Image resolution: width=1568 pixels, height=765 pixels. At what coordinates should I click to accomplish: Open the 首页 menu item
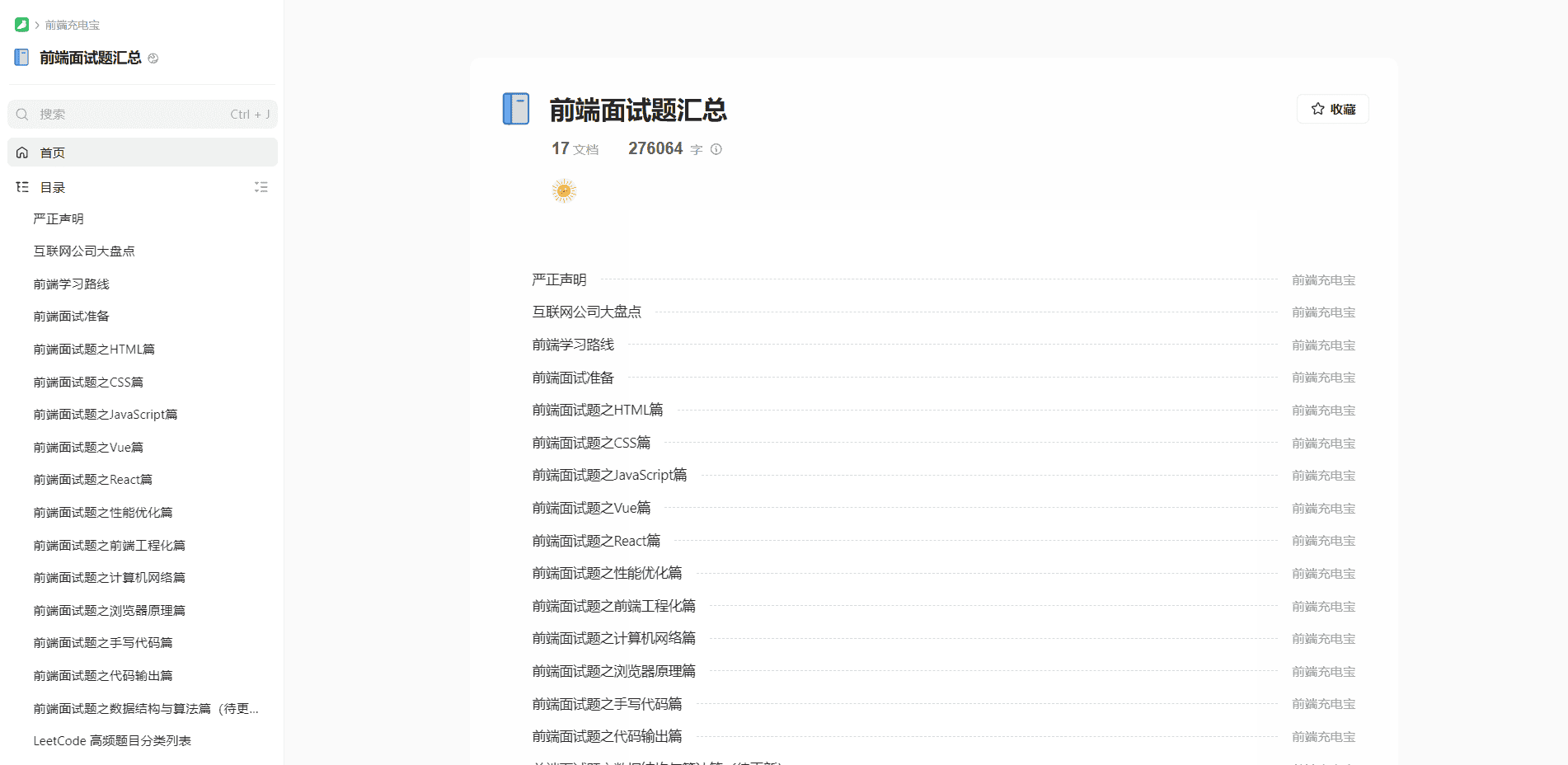point(53,153)
